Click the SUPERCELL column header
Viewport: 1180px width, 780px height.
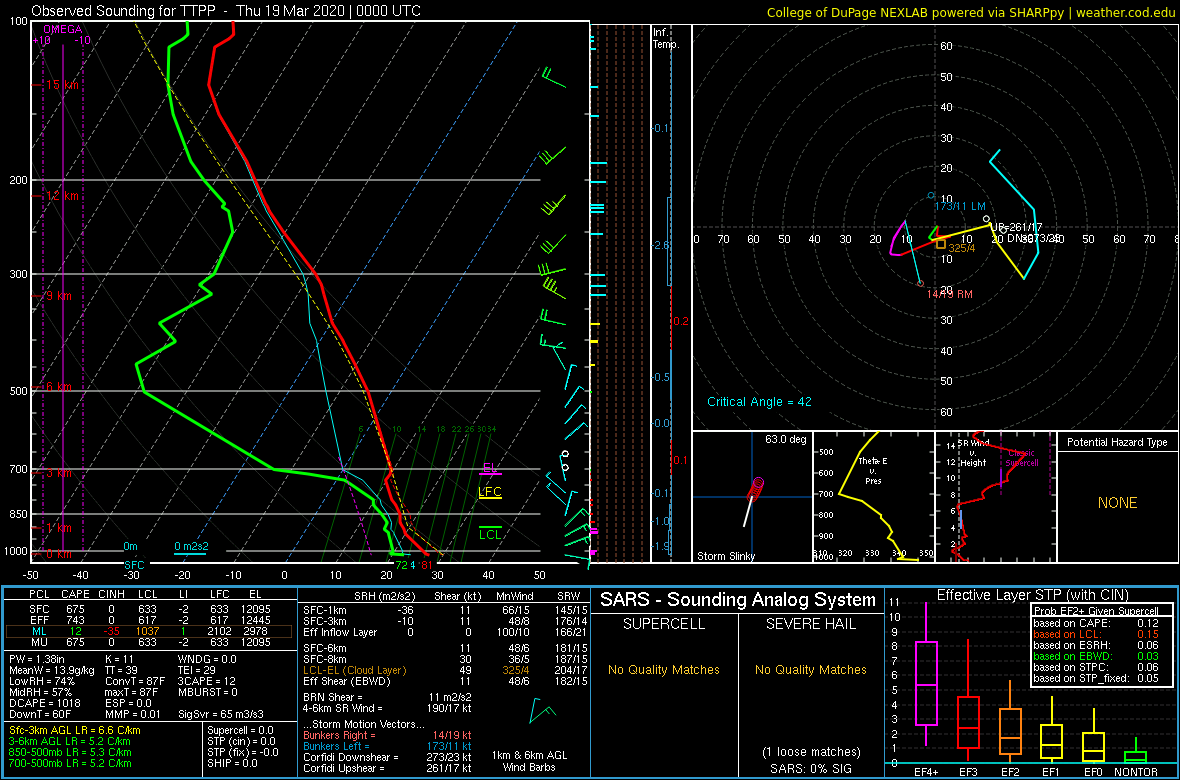(663, 624)
